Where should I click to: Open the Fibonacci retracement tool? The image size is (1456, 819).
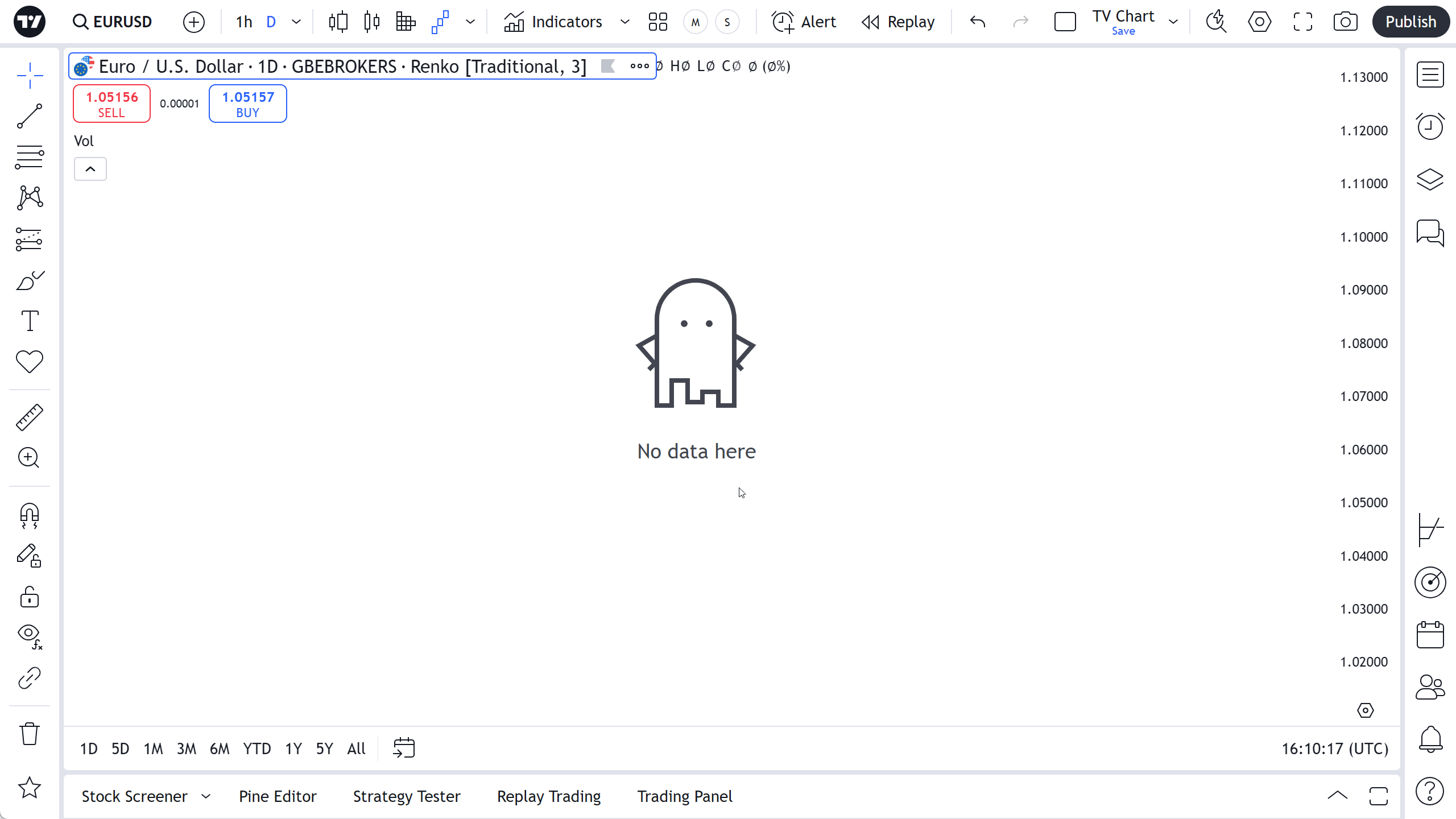tap(30, 157)
